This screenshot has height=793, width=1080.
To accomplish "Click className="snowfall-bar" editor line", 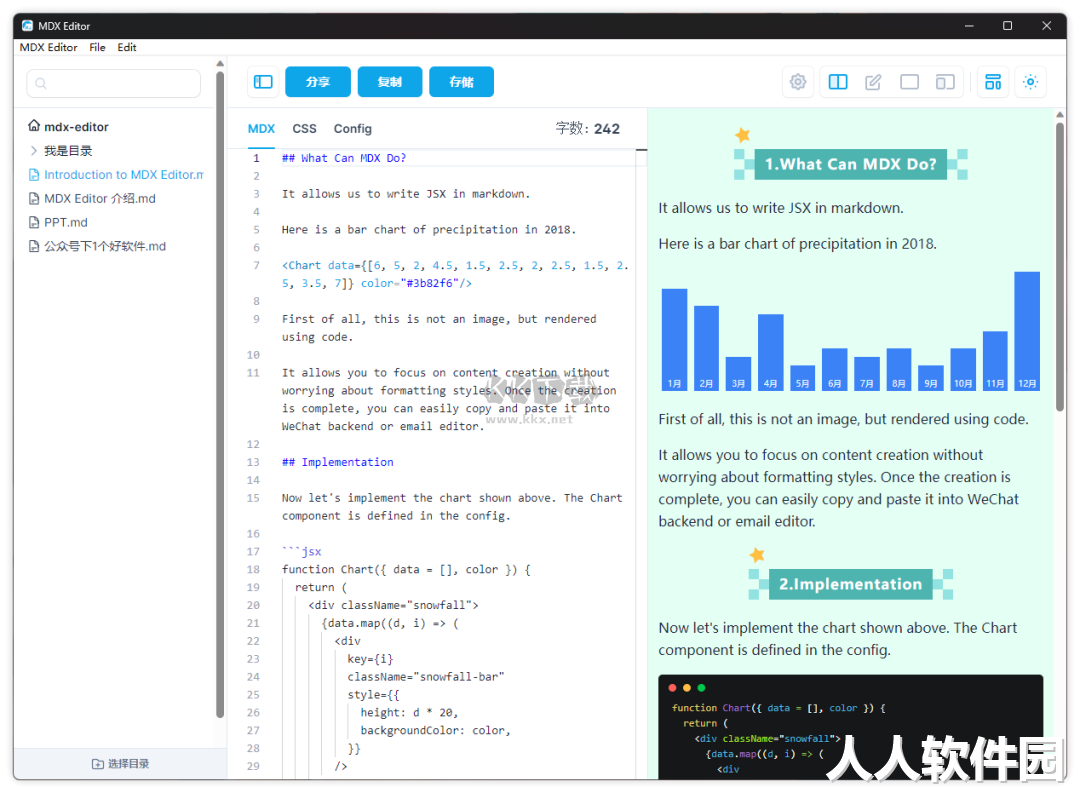I will click(x=426, y=677).
